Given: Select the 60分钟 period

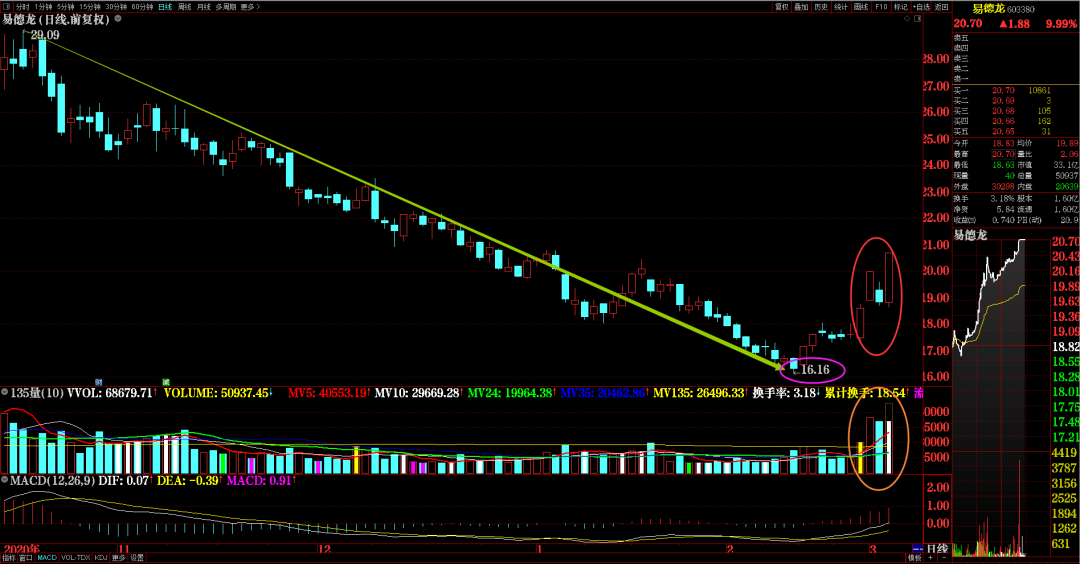Looking at the screenshot, I should tap(142, 6).
